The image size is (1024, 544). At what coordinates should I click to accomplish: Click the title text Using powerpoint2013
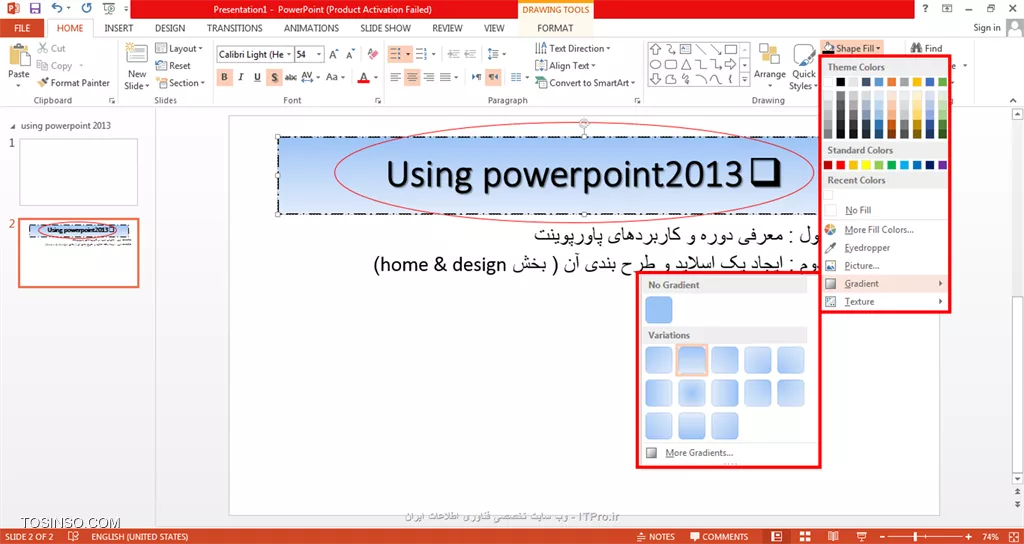564,174
